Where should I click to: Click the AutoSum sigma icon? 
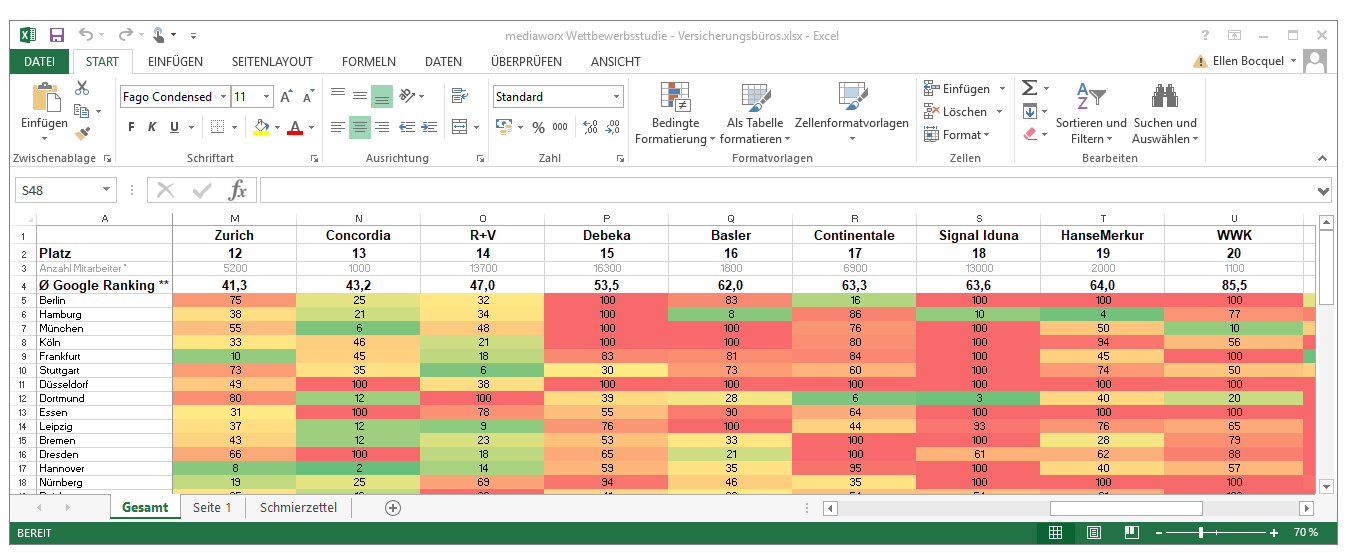[1030, 89]
